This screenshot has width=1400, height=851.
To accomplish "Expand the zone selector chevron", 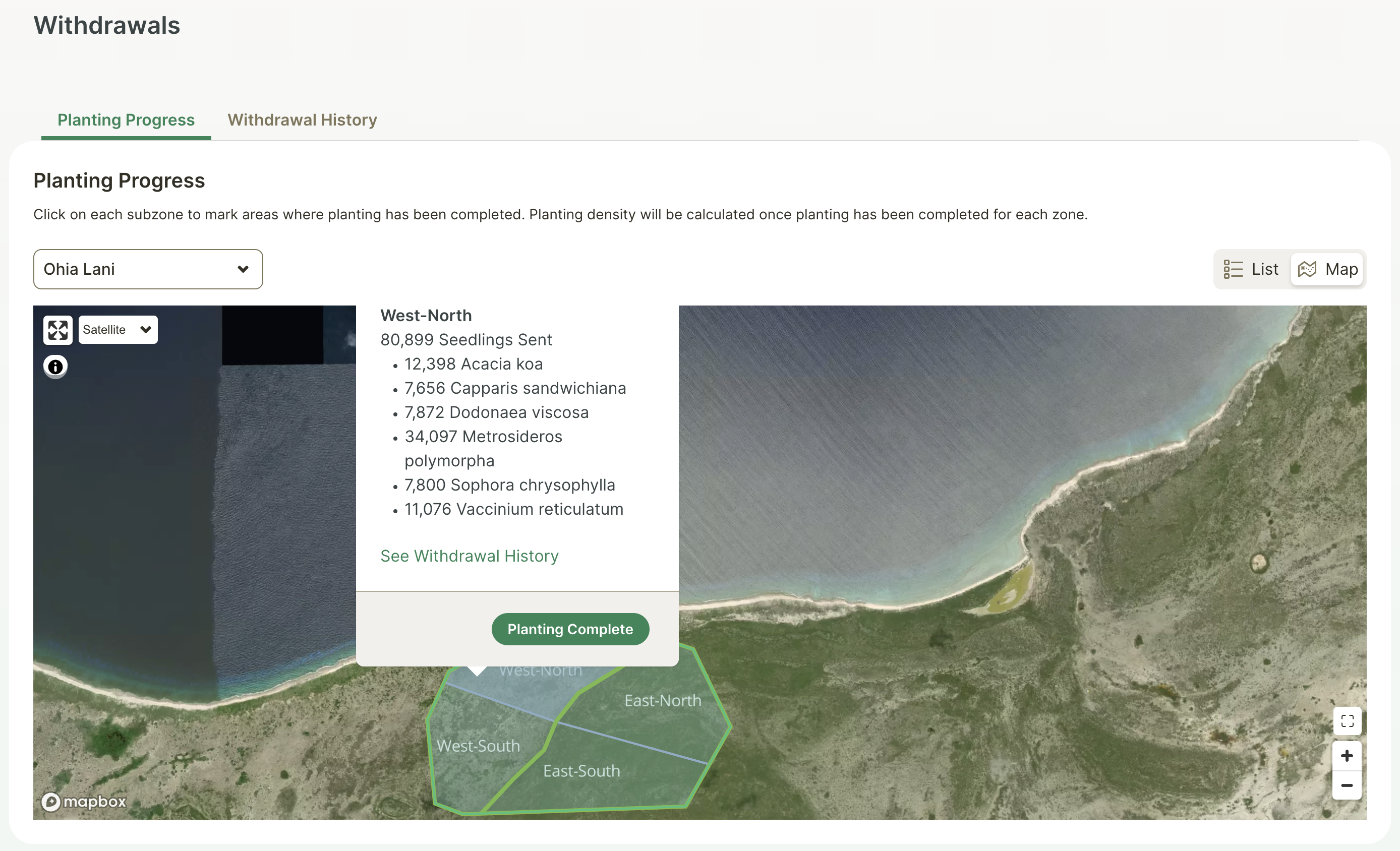I will click(x=244, y=269).
